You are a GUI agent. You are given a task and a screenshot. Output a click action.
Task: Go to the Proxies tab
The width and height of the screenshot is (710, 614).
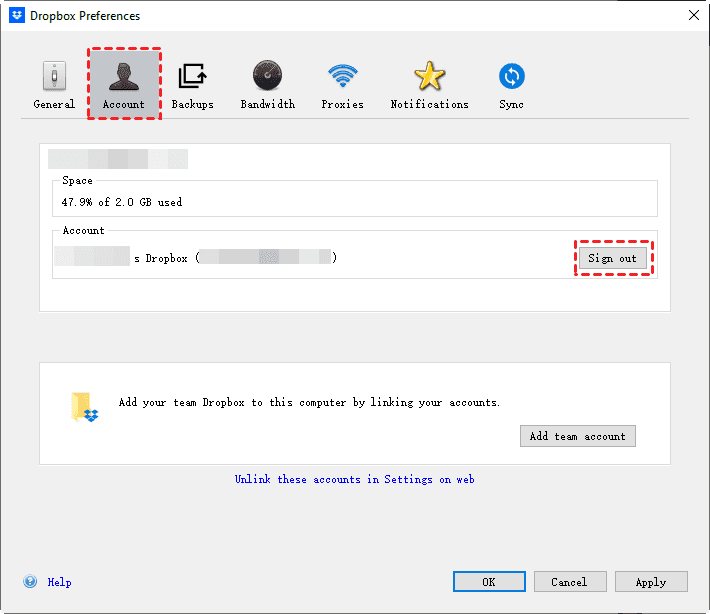pos(343,85)
